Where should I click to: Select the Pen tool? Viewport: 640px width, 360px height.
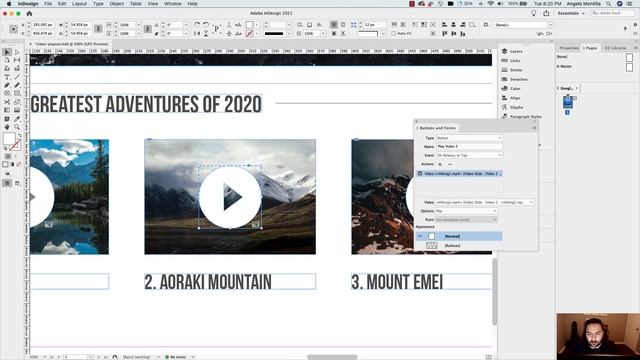[x=7, y=85]
